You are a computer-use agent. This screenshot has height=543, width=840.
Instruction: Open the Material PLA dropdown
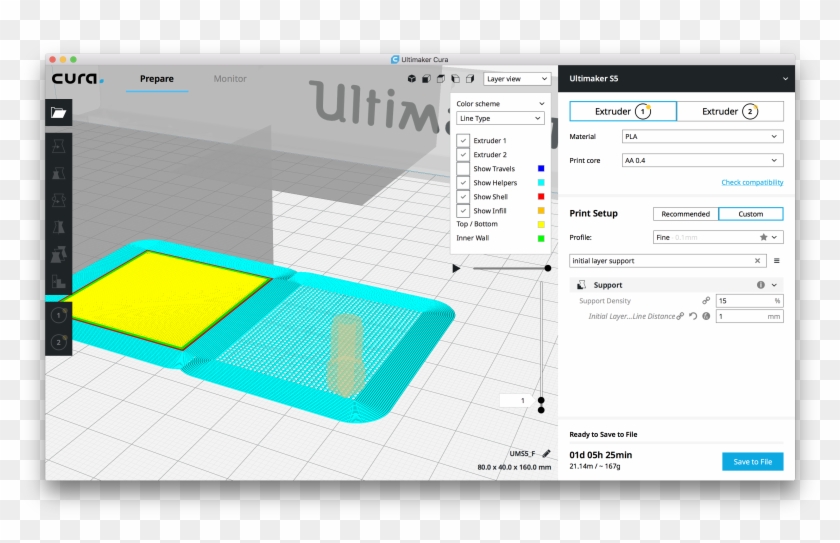[702, 137]
